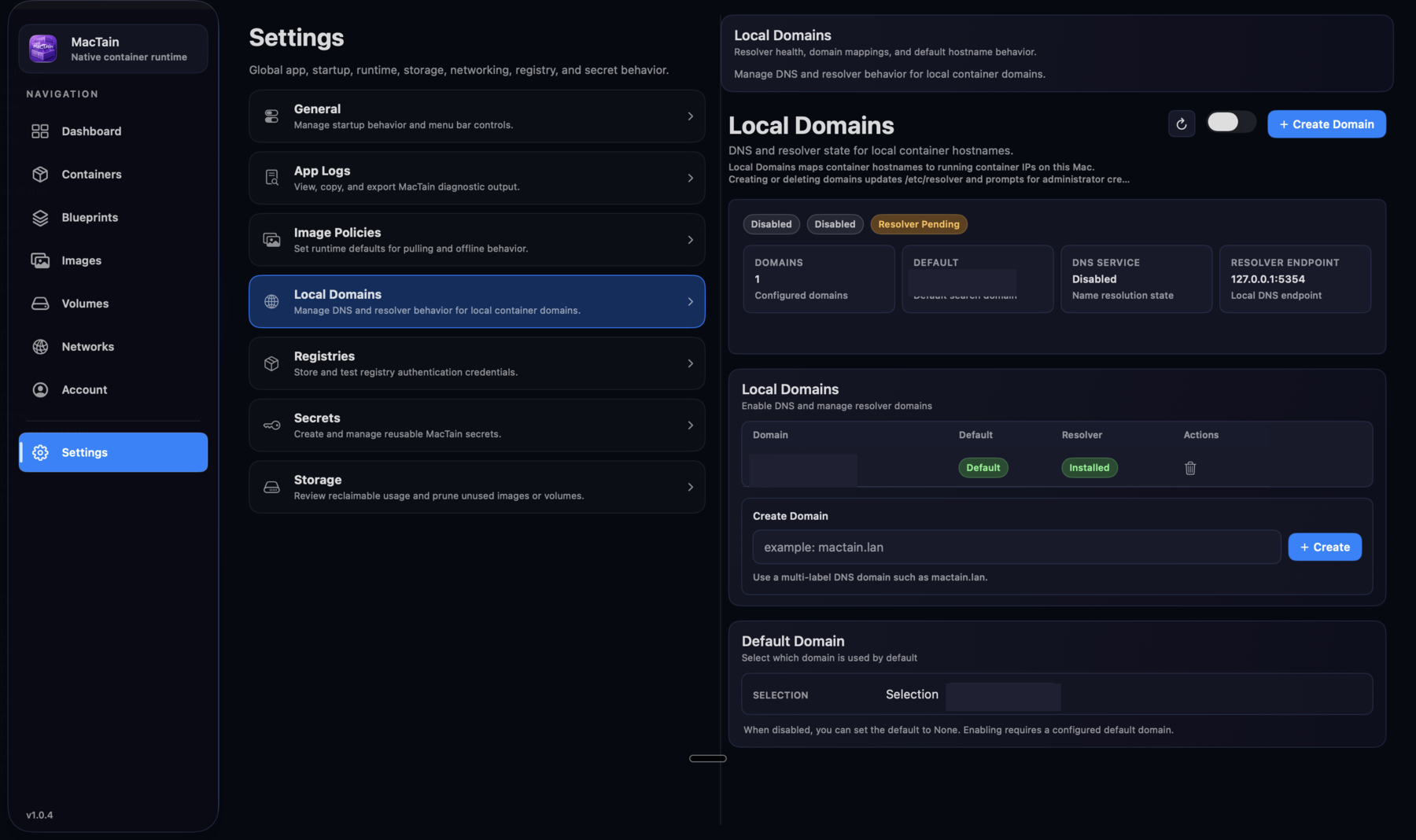Click the Account person icon in the sidebar
Viewport: 1416px width, 840px height.
click(40, 390)
